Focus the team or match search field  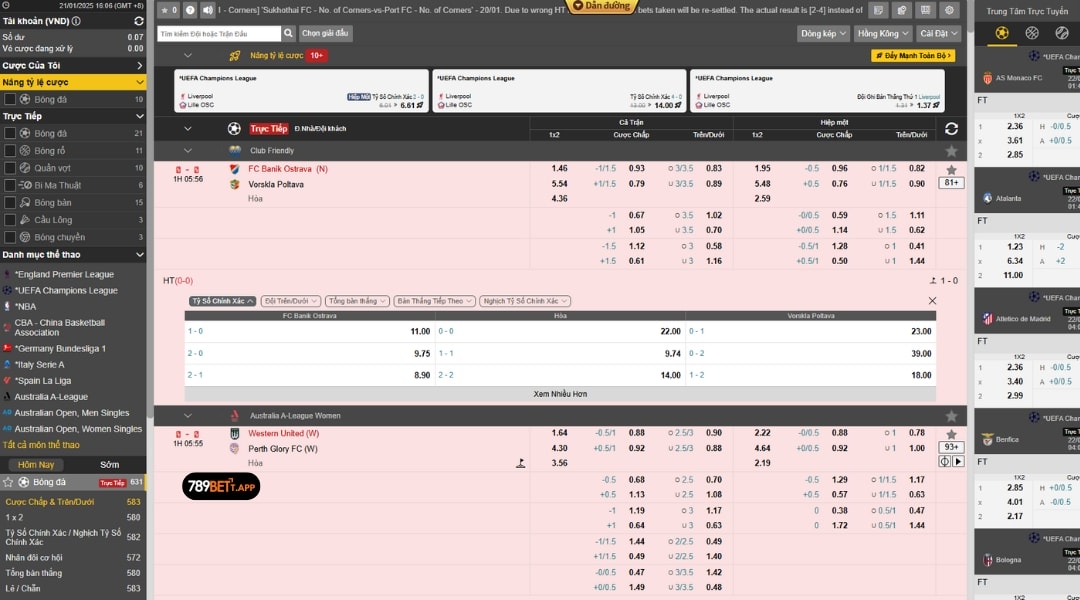click(x=219, y=33)
